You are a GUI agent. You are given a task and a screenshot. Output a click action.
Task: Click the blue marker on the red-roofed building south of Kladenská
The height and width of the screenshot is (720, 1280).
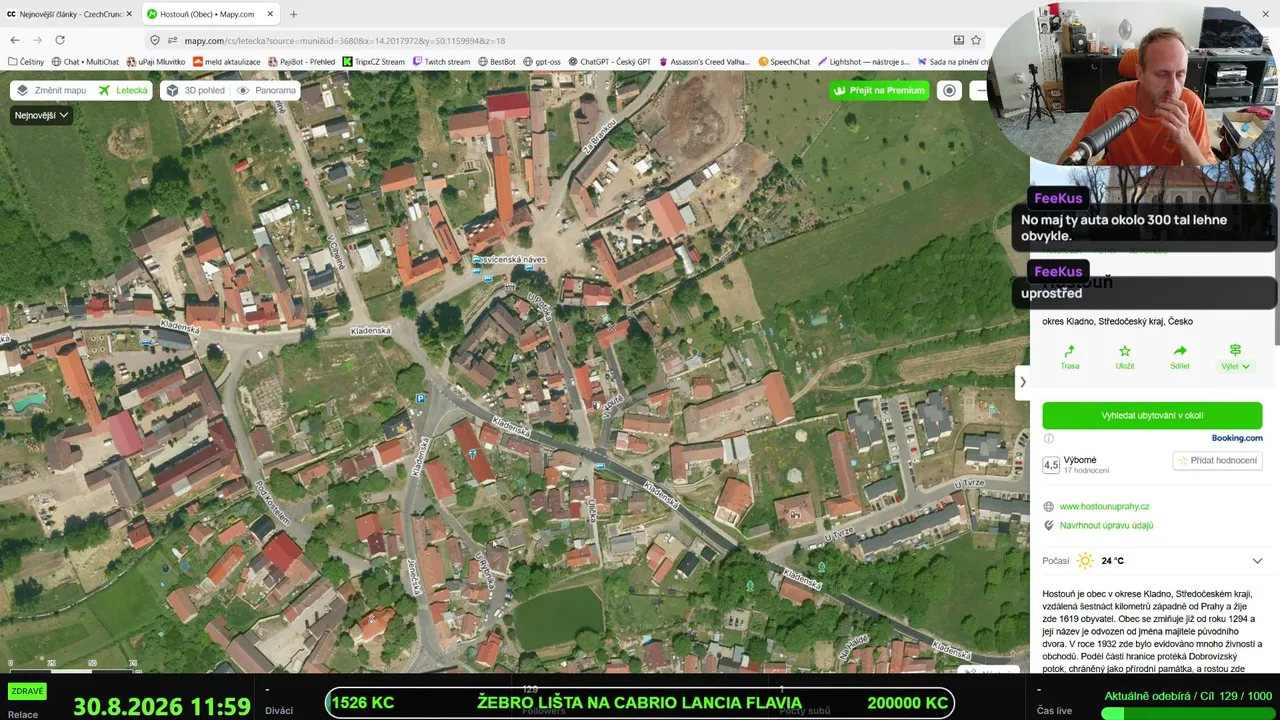(x=472, y=454)
